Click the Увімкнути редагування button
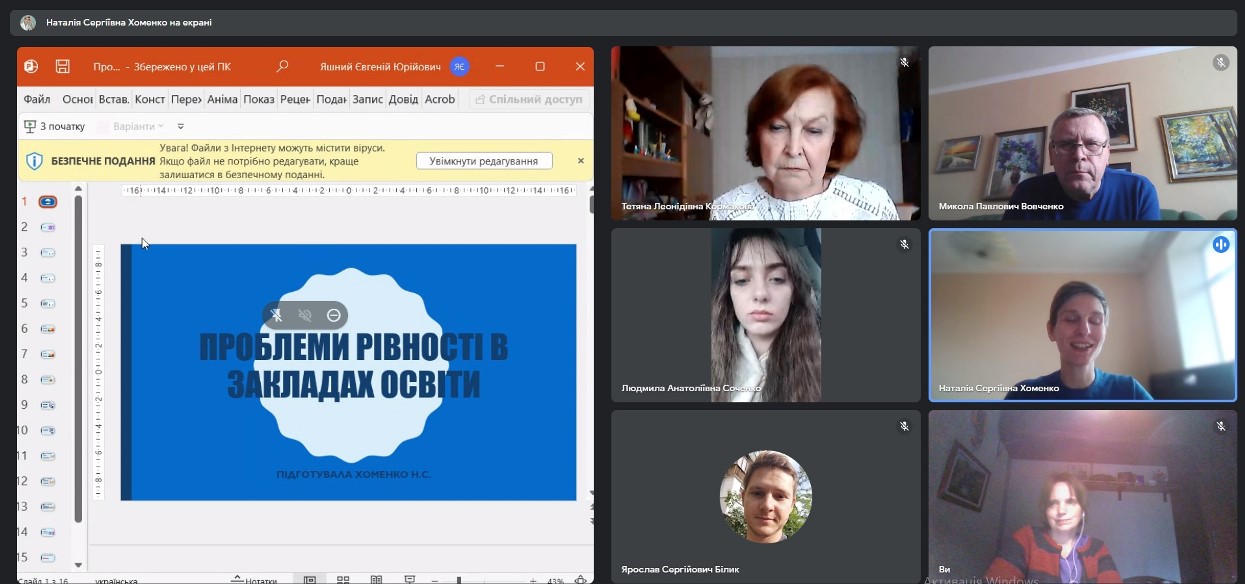 484,161
